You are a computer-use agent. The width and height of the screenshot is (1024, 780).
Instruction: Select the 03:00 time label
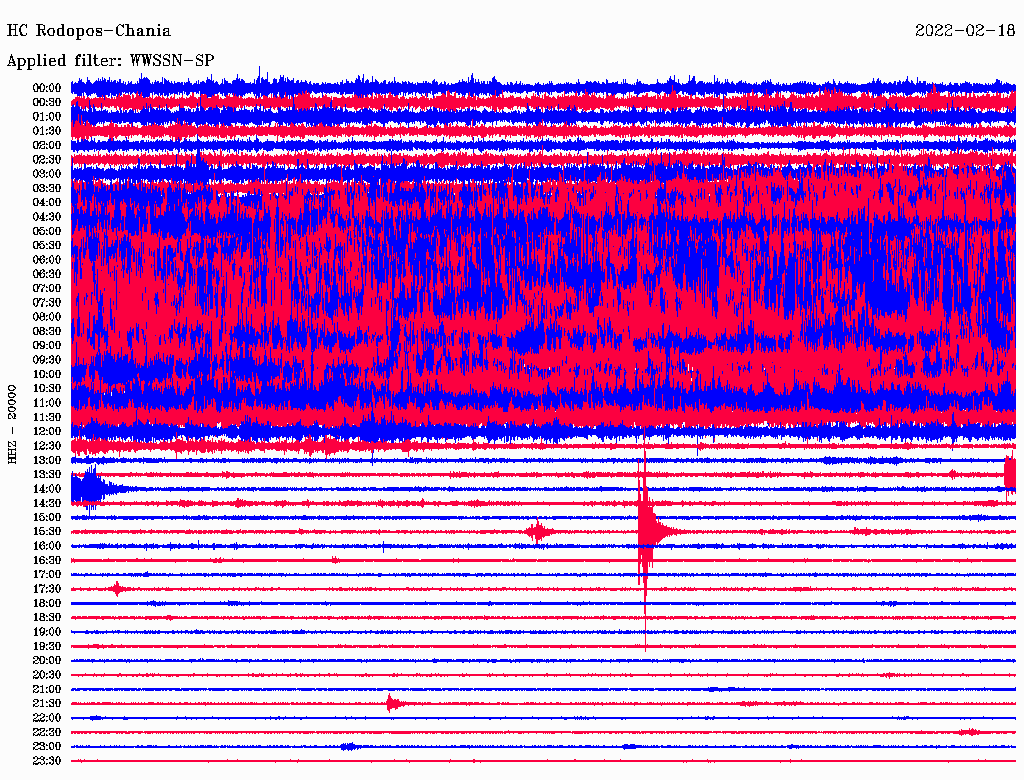coord(47,174)
